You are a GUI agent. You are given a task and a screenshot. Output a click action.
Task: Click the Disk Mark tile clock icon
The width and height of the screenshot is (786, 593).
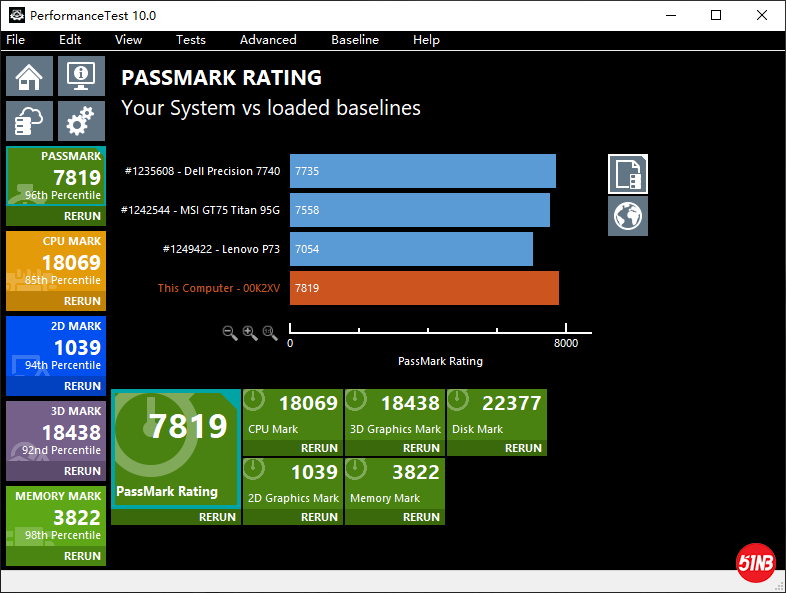(x=458, y=400)
